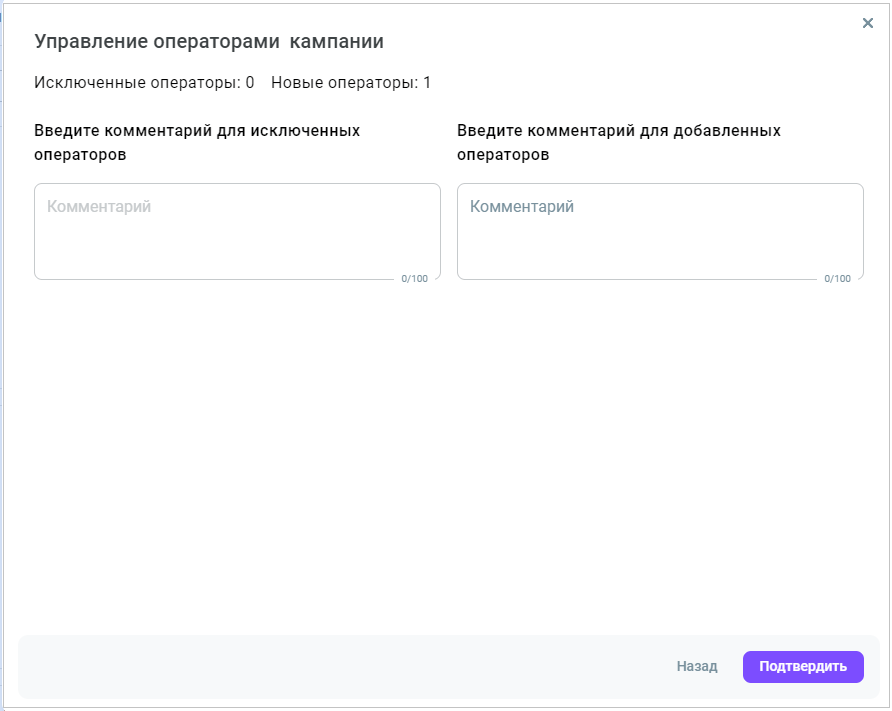Click the Подтвердить button
892x711 pixels.
pos(802,667)
